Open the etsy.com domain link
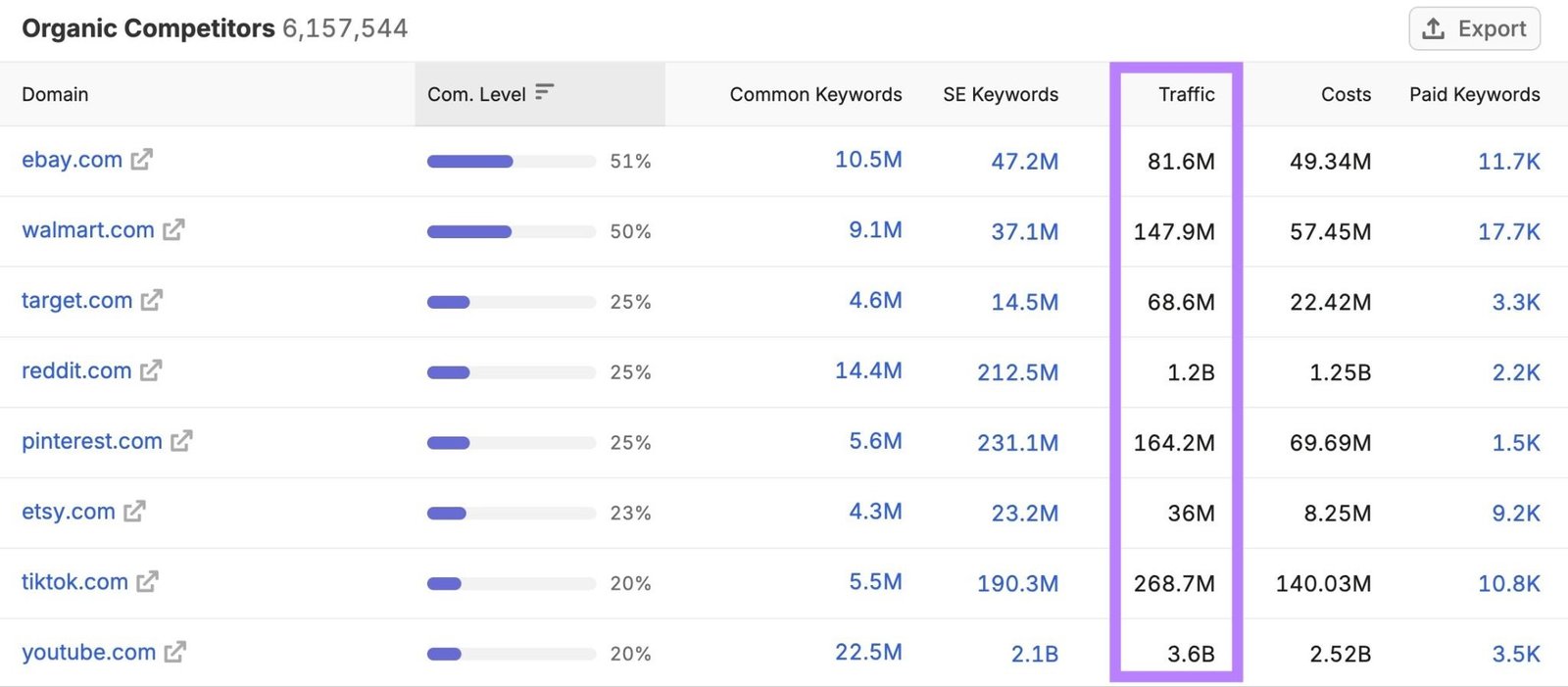Viewport: 1568px width, 687px height. pos(69,513)
